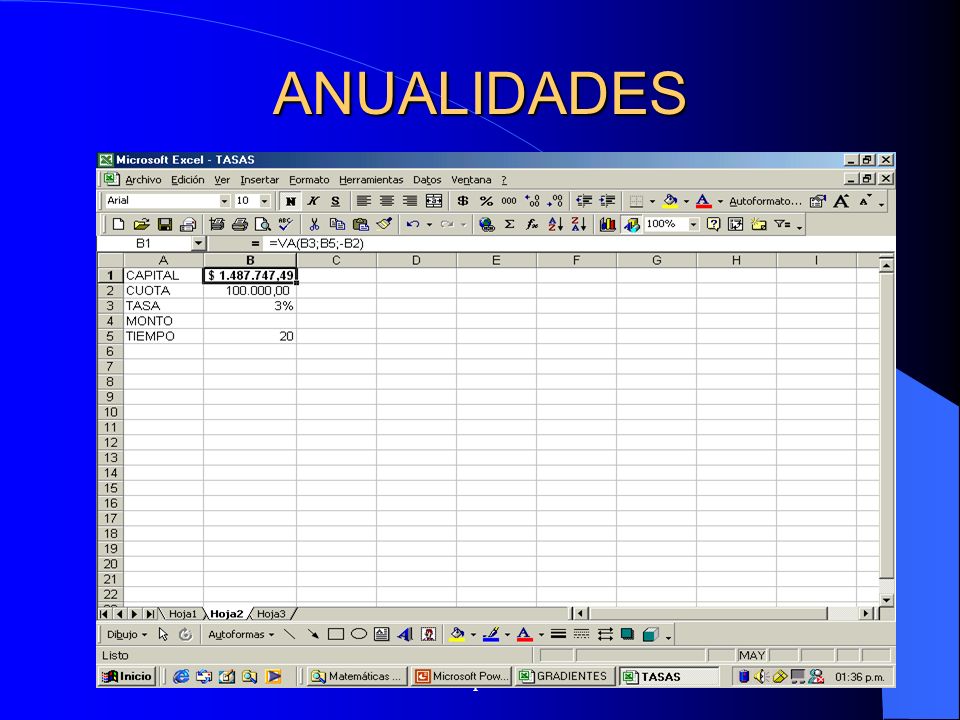
Task: Create a new workbook
Action: [x=118, y=224]
